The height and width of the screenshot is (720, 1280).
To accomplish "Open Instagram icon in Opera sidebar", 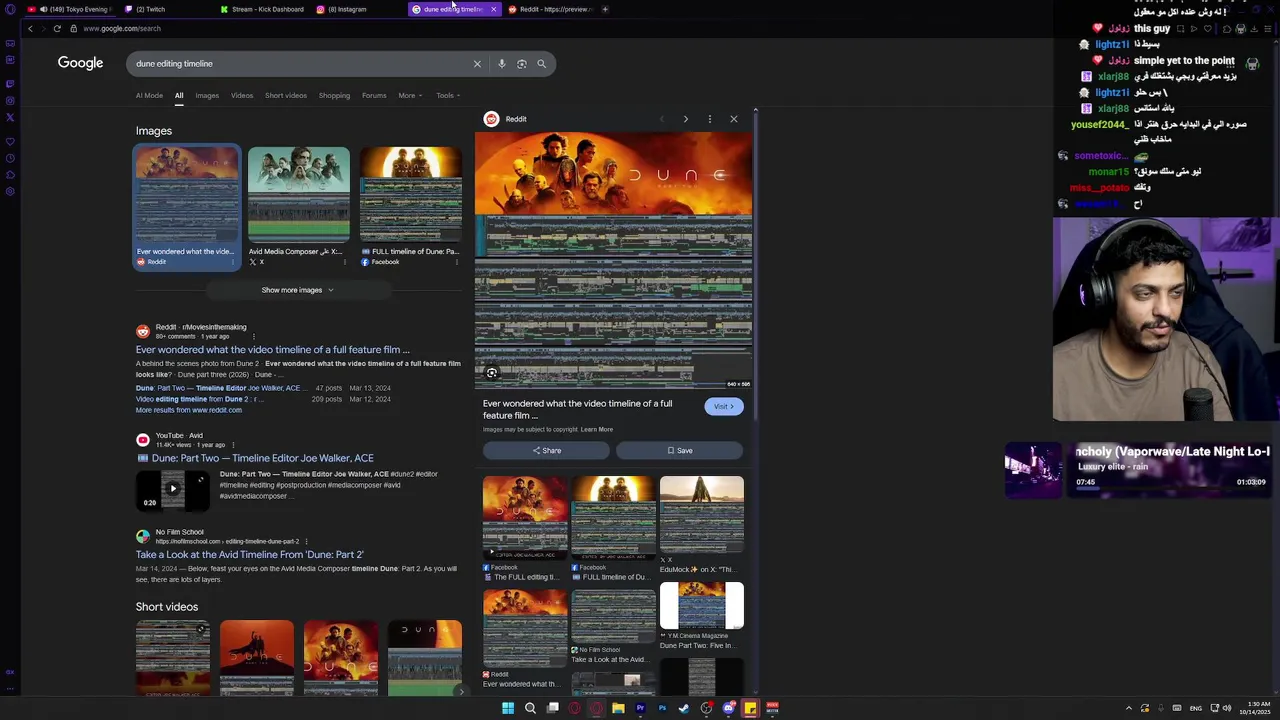I will [10, 100].
